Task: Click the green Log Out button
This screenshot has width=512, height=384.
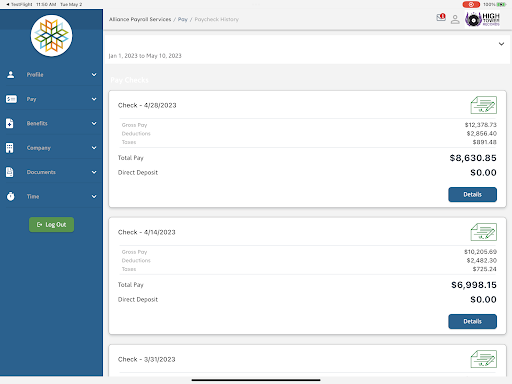Action: (51, 225)
